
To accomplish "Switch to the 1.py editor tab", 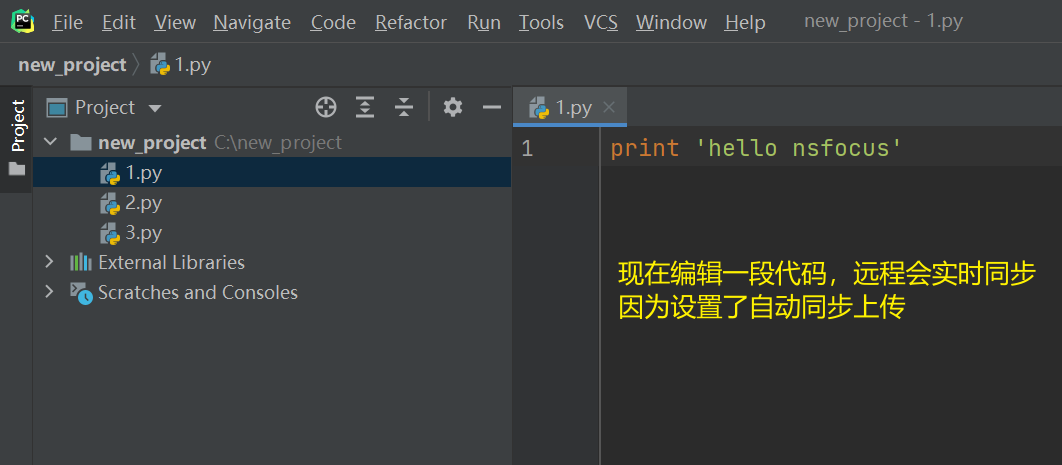I will [564, 108].
